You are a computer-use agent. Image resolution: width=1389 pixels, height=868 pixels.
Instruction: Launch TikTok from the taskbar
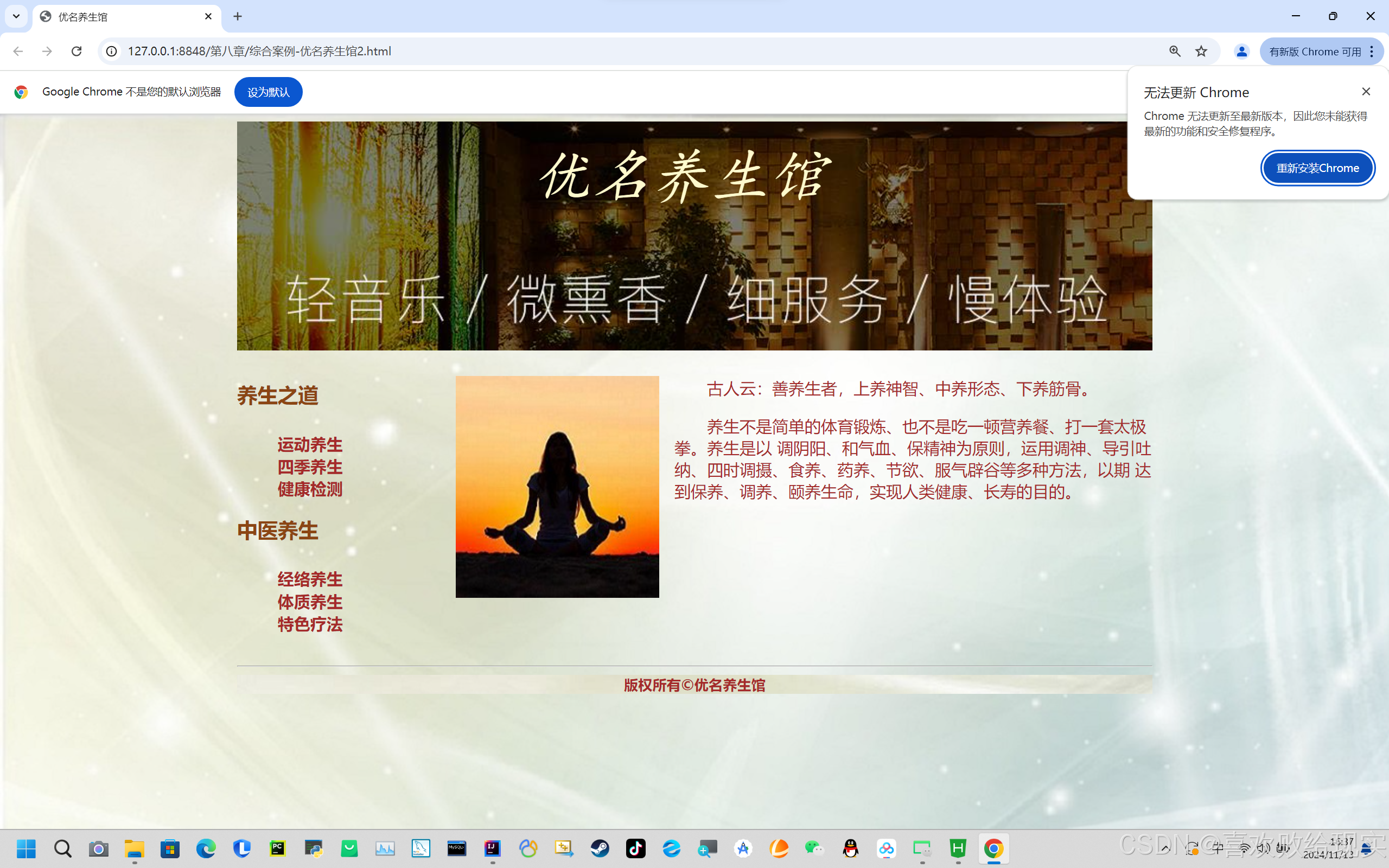tap(635, 848)
